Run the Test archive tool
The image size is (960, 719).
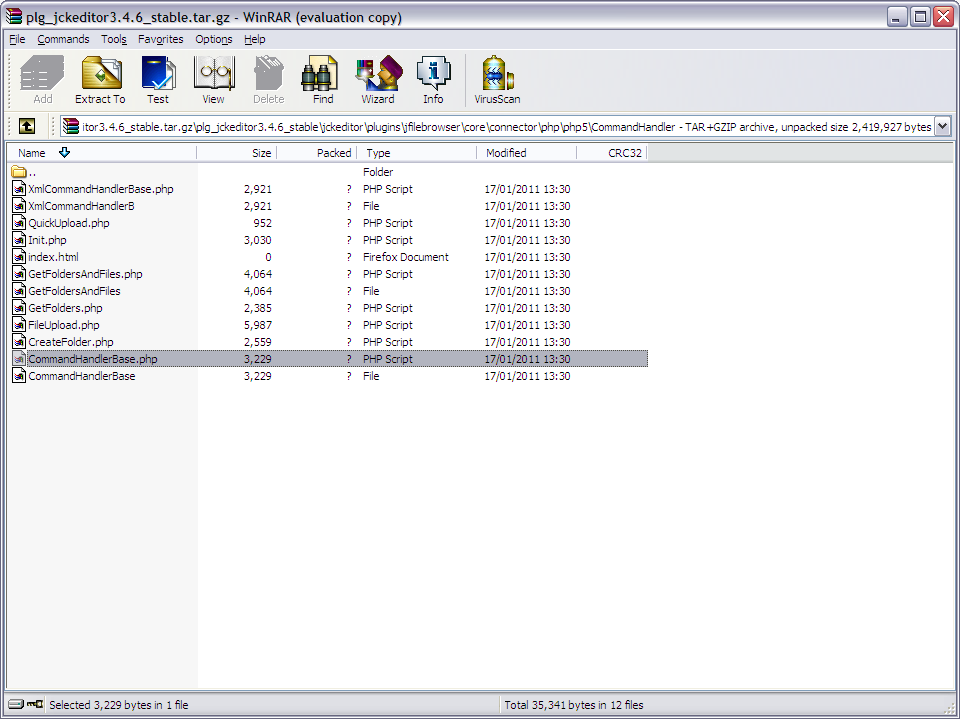[158, 79]
